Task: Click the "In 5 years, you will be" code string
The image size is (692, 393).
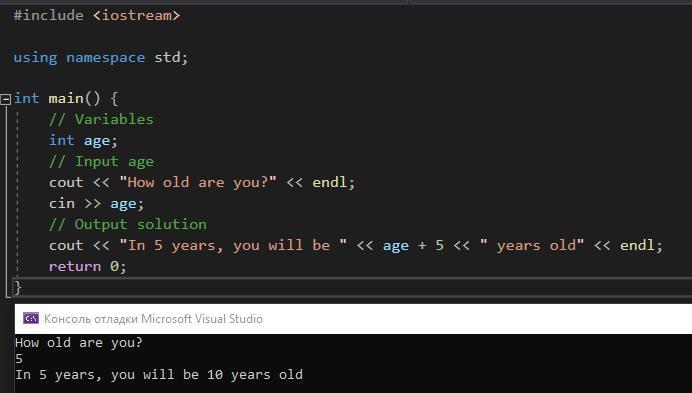Action: coord(233,246)
